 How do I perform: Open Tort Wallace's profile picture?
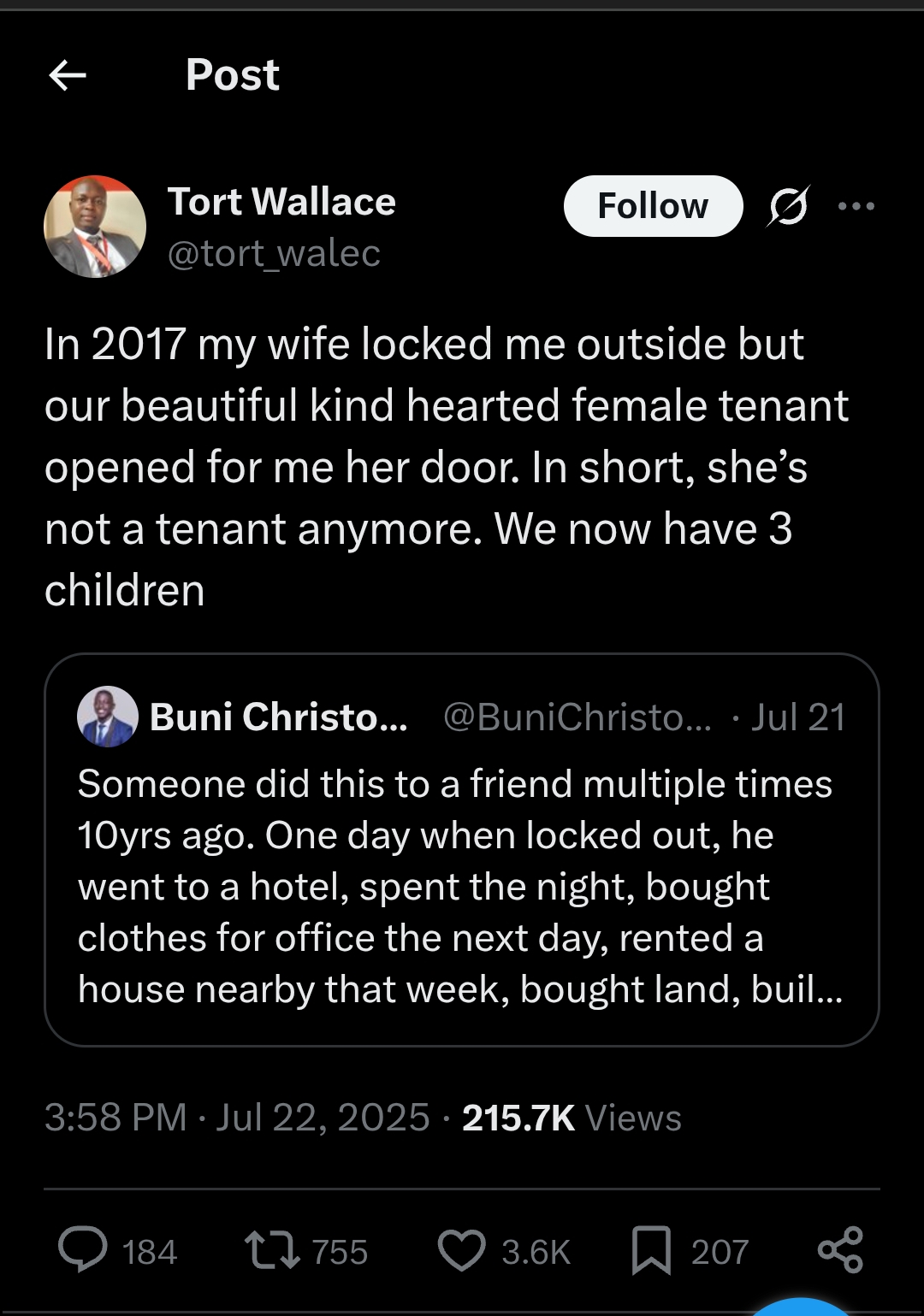coord(95,227)
